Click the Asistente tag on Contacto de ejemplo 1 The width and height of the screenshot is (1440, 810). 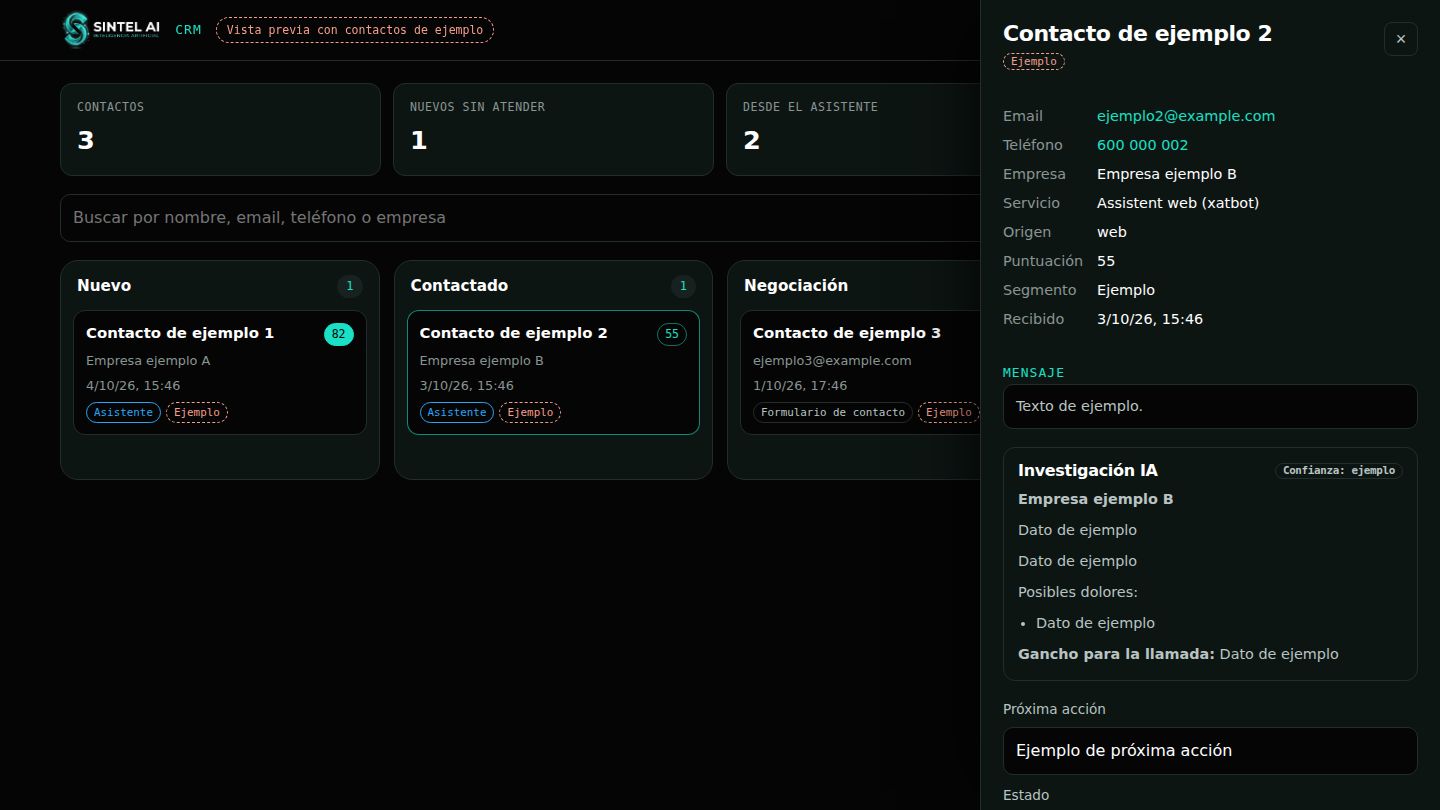click(x=123, y=412)
